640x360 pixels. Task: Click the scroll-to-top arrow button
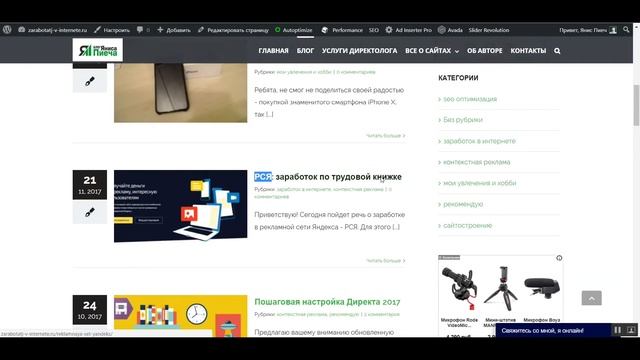pyautogui.click(x=591, y=298)
